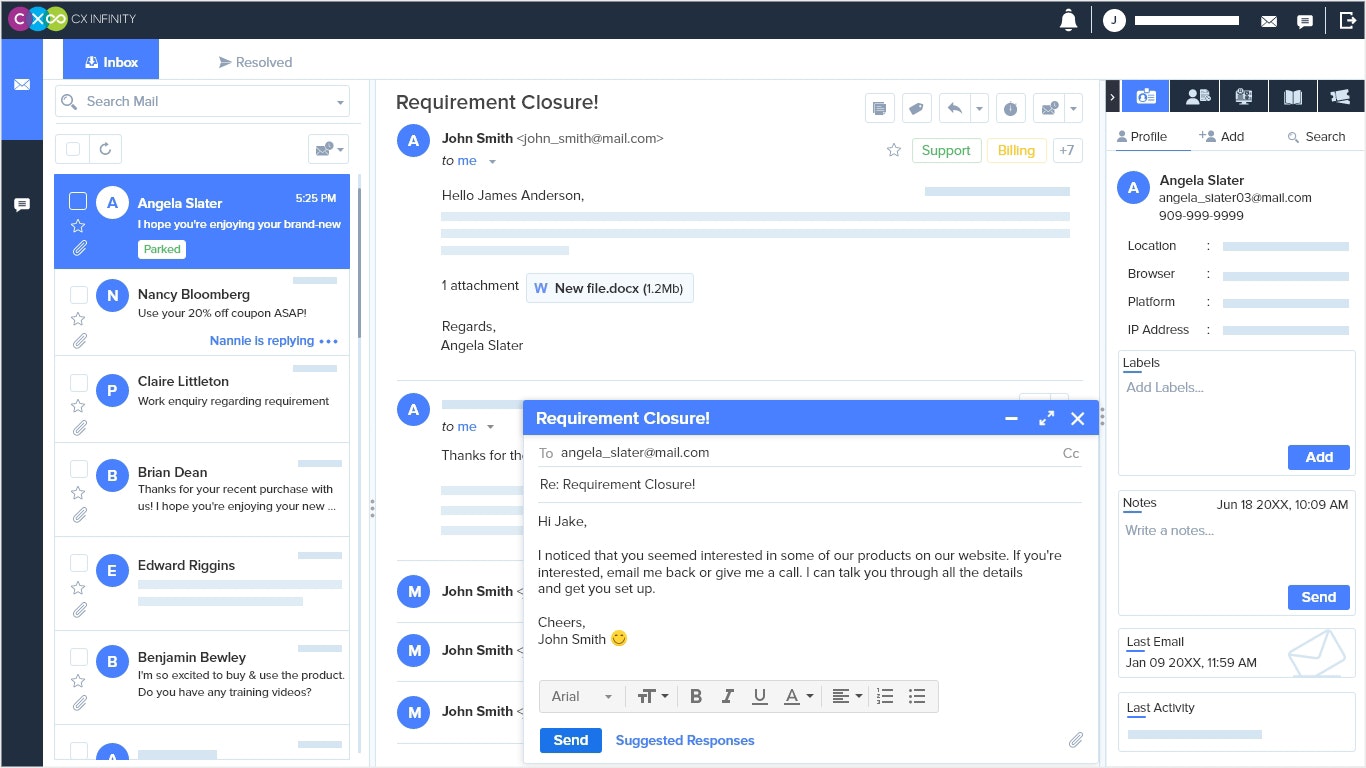
Task: Show the +7 more tags
Action: tap(1067, 150)
